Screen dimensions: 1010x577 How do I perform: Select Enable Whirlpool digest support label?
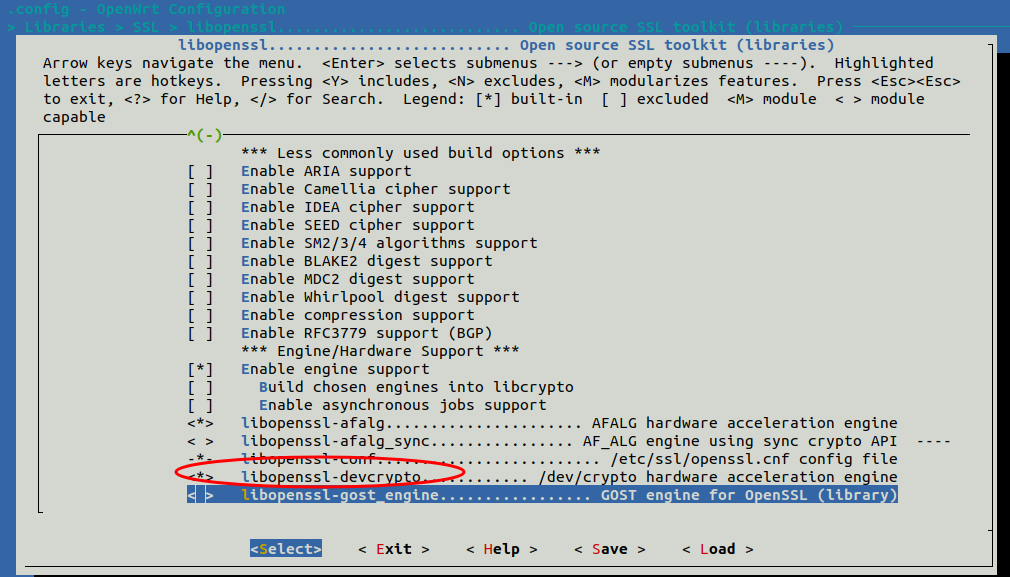pyautogui.click(x=380, y=298)
